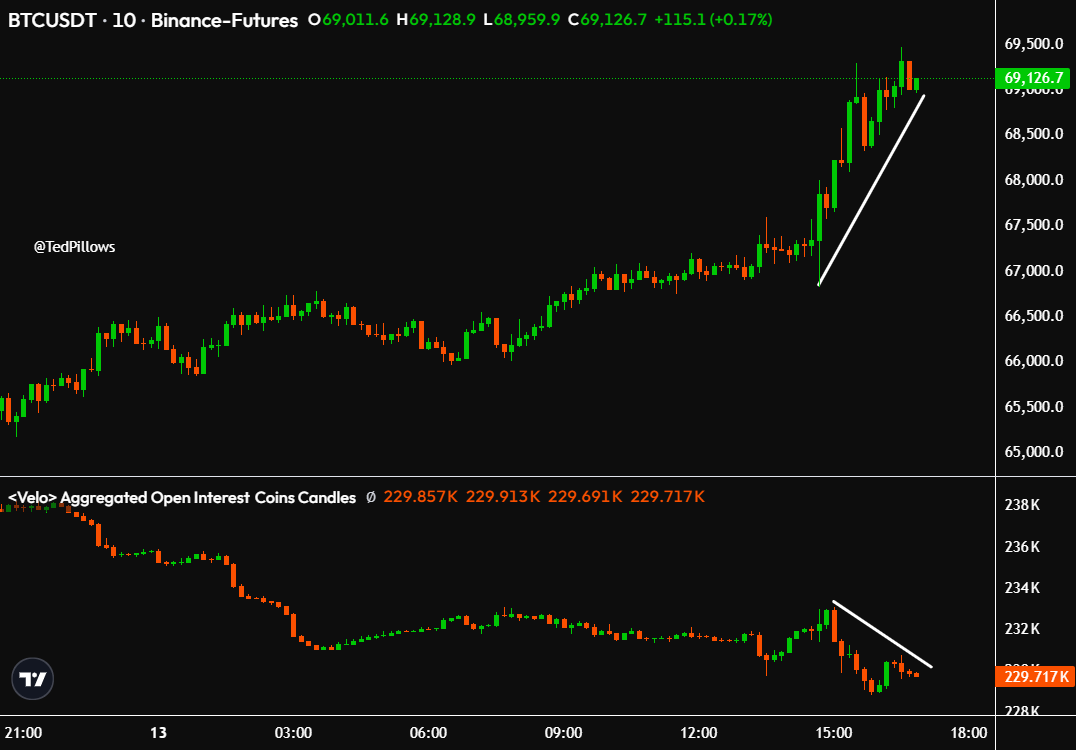Viewport: 1076px width, 750px height.
Task: Click the 238 K open interest axis label
Action: 1022,505
